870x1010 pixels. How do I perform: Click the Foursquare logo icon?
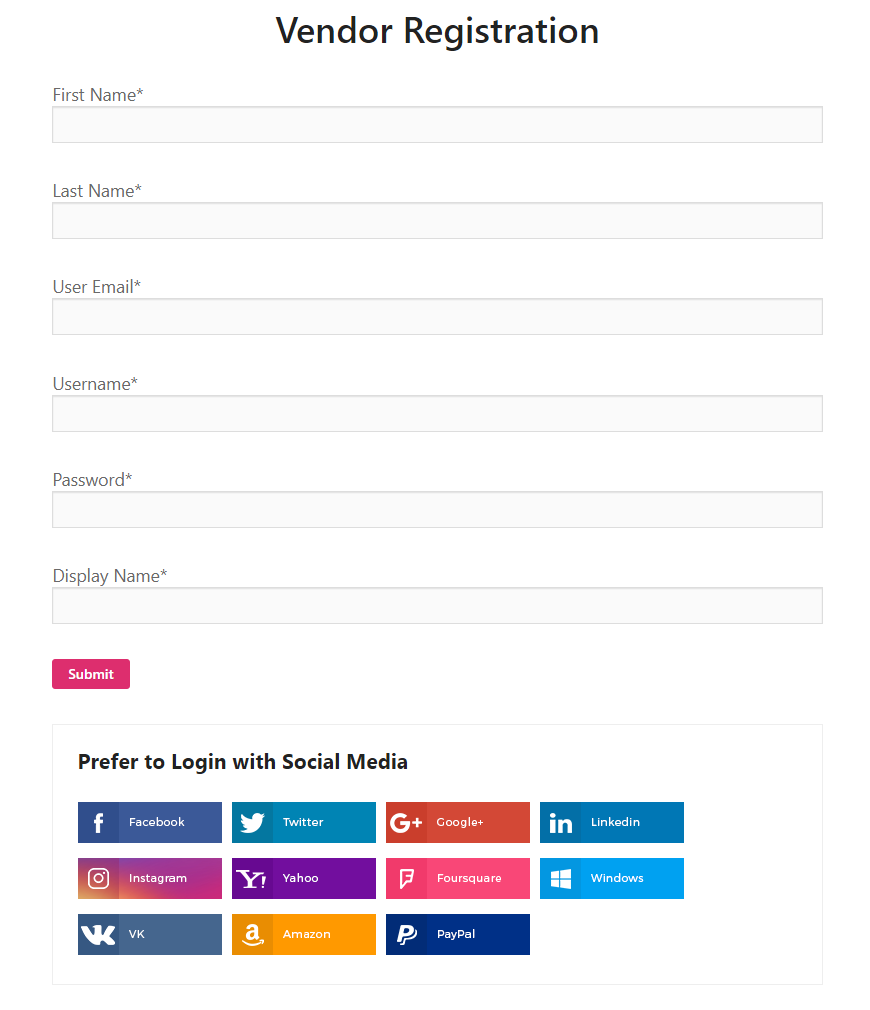coord(406,879)
